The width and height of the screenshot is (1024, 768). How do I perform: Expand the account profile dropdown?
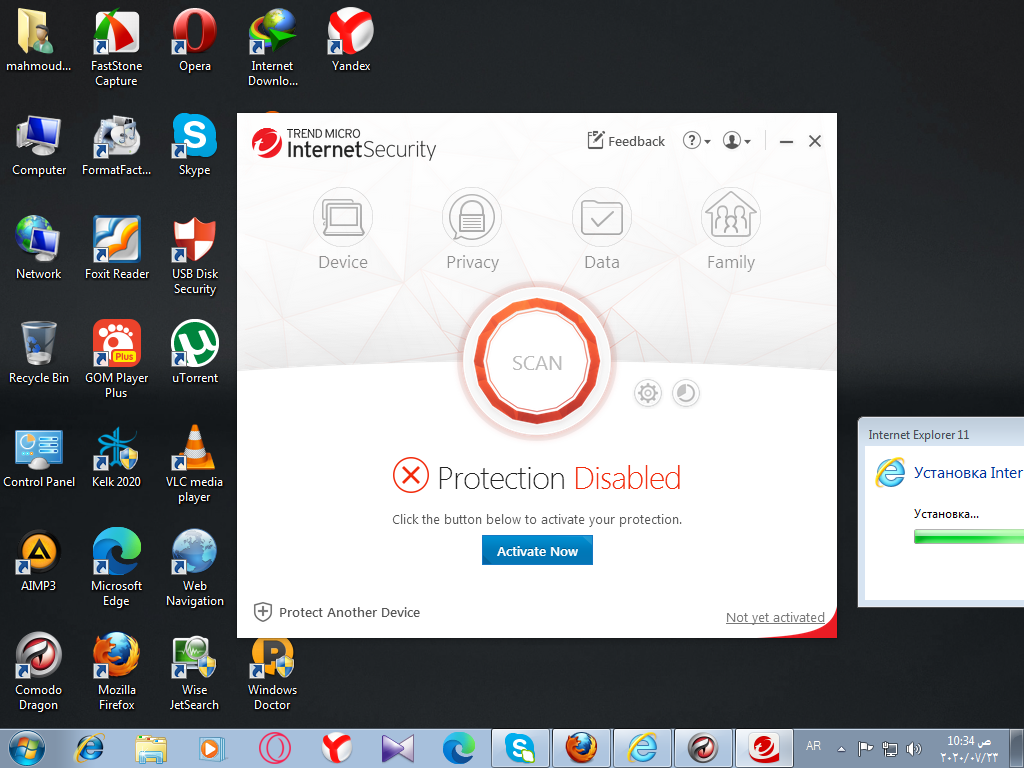(737, 140)
